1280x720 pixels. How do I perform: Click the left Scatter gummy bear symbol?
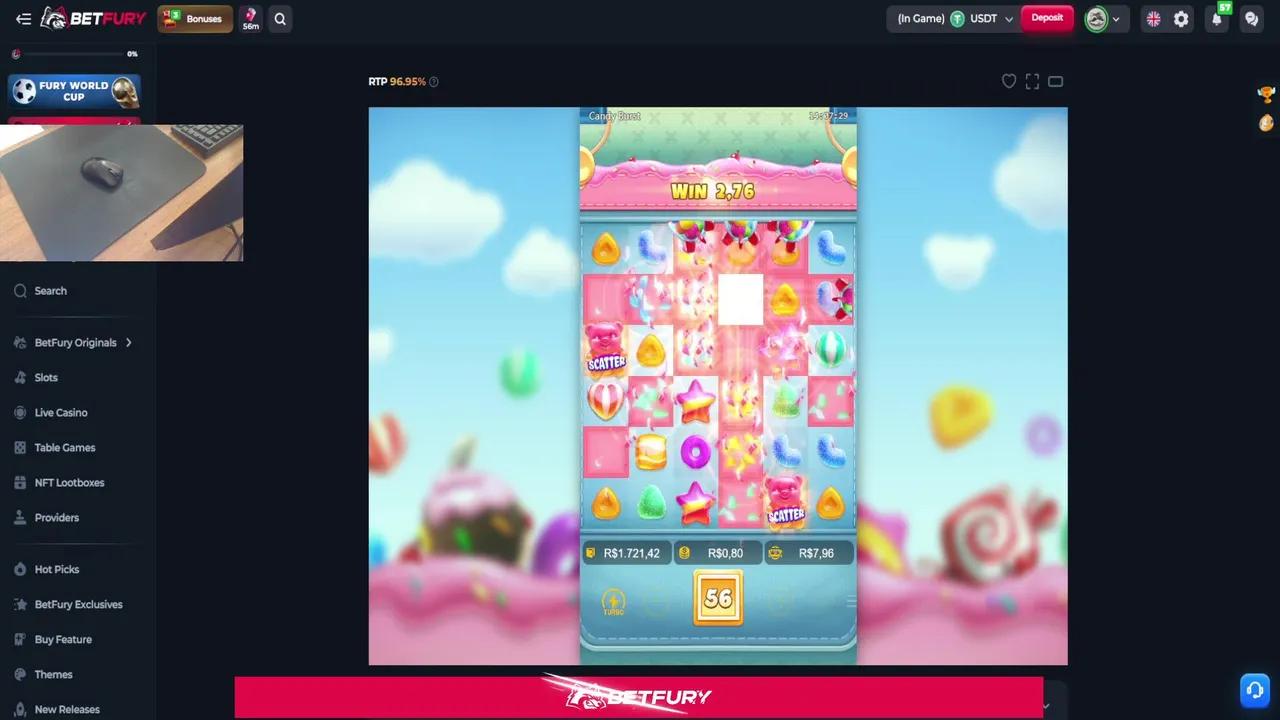click(605, 348)
